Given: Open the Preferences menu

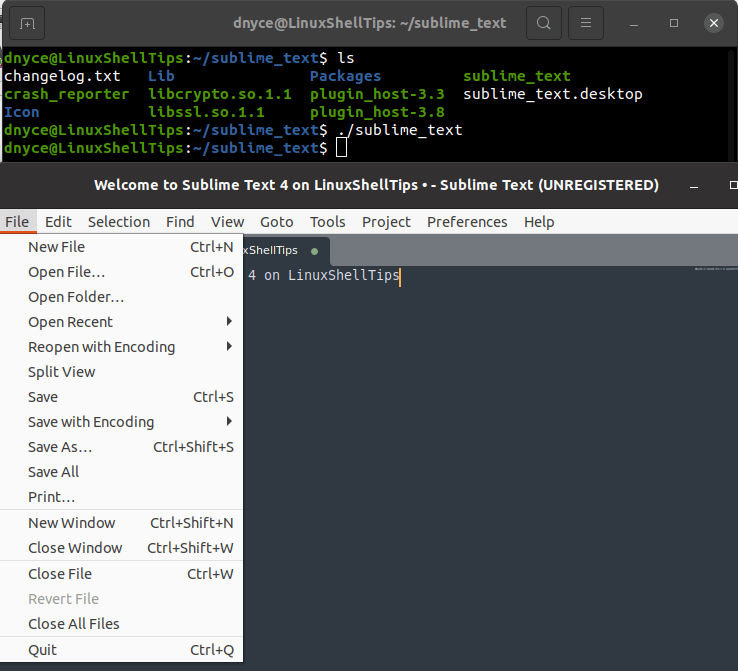Looking at the screenshot, I should [x=467, y=222].
